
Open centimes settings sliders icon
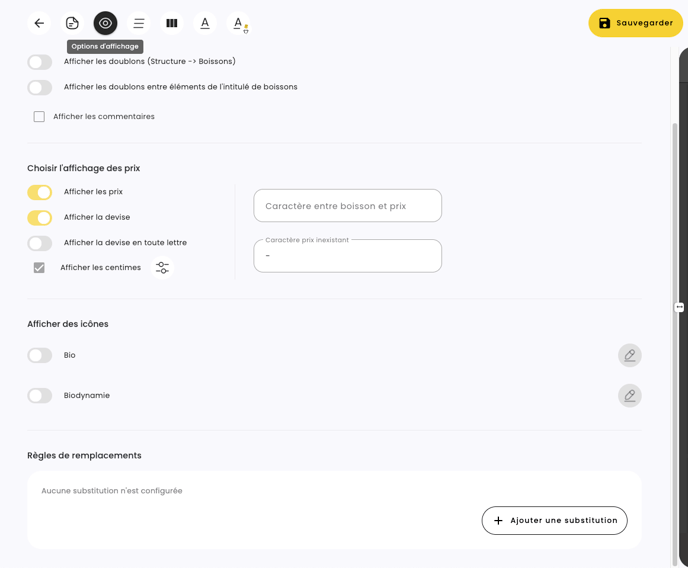162,268
